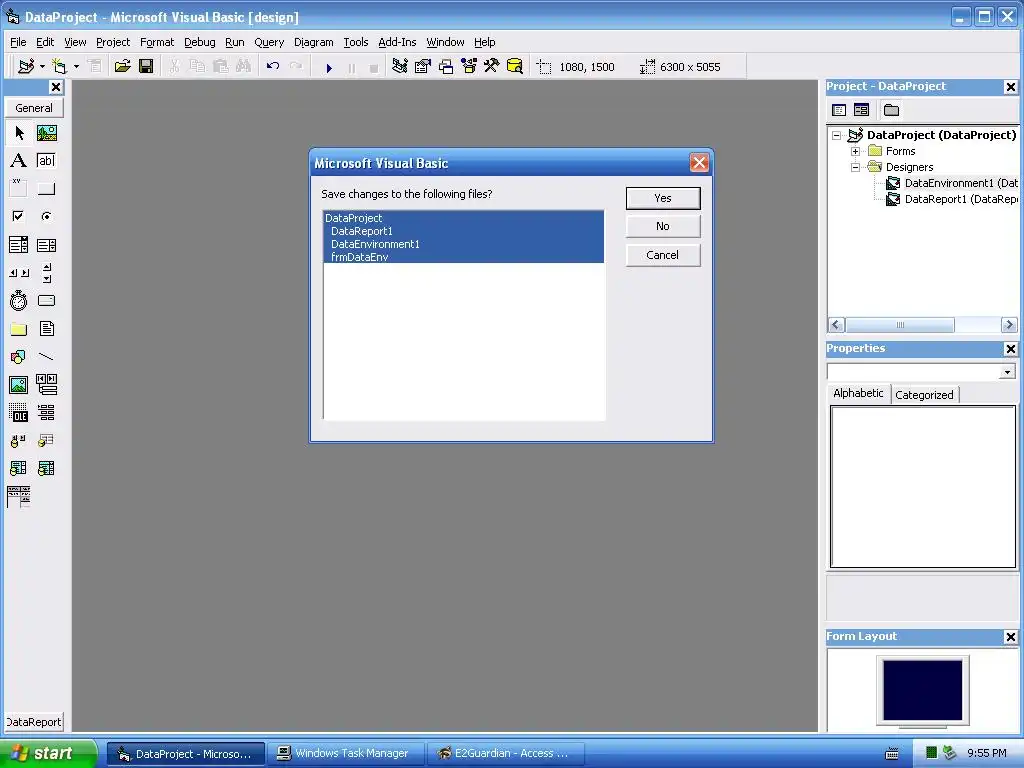Click the General toolbox tab button
The height and width of the screenshot is (768, 1024).
click(x=34, y=108)
